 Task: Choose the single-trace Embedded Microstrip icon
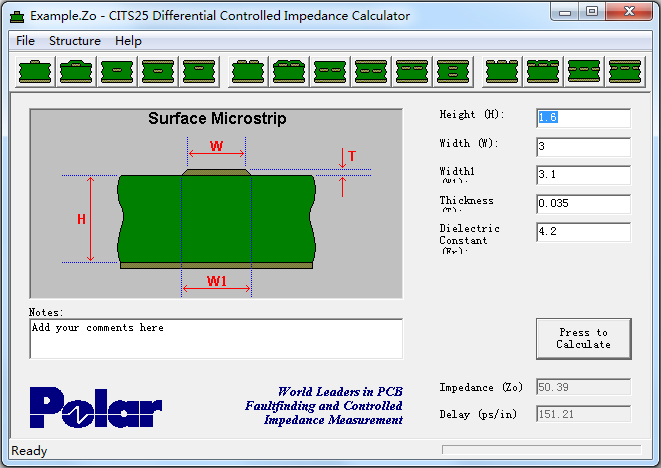point(117,71)
